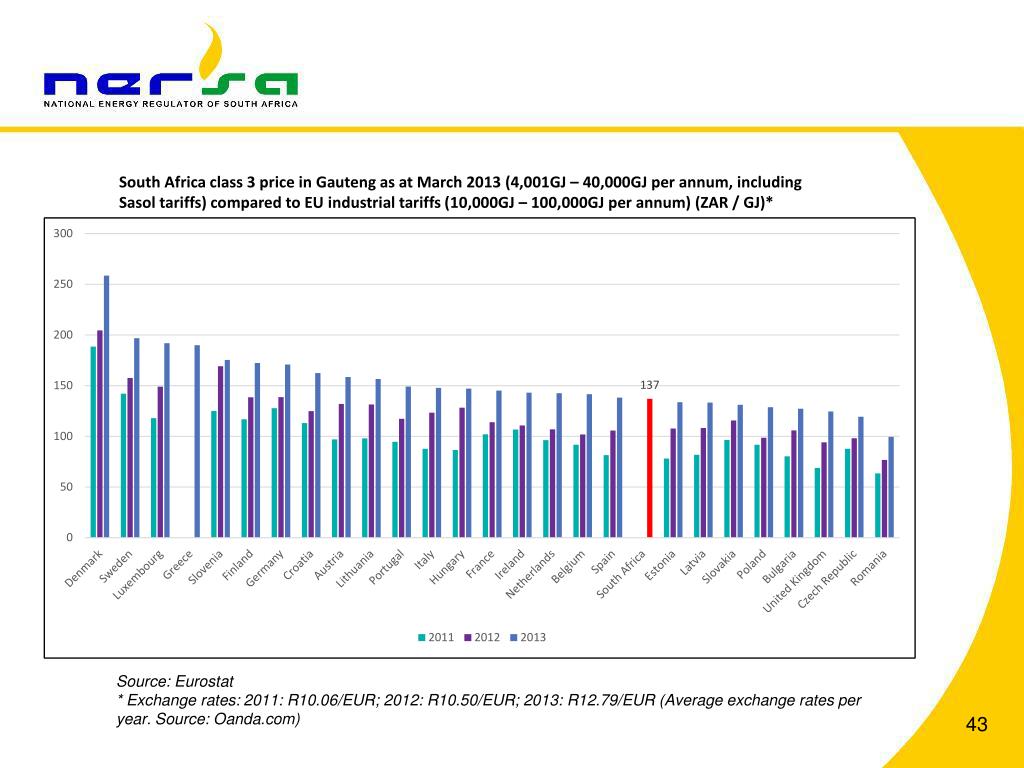Click the flame icon in the NERSA logo

tap(209, 50)
